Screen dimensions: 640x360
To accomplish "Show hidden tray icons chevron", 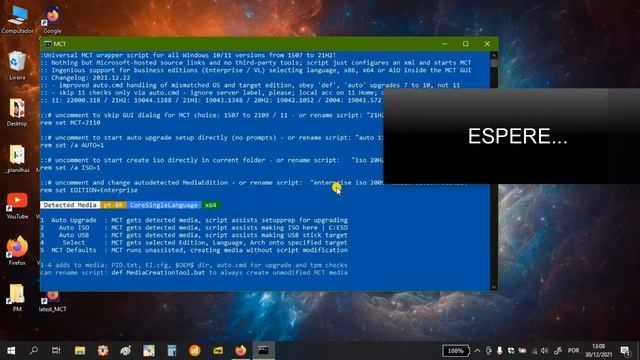I will (477, 351).
